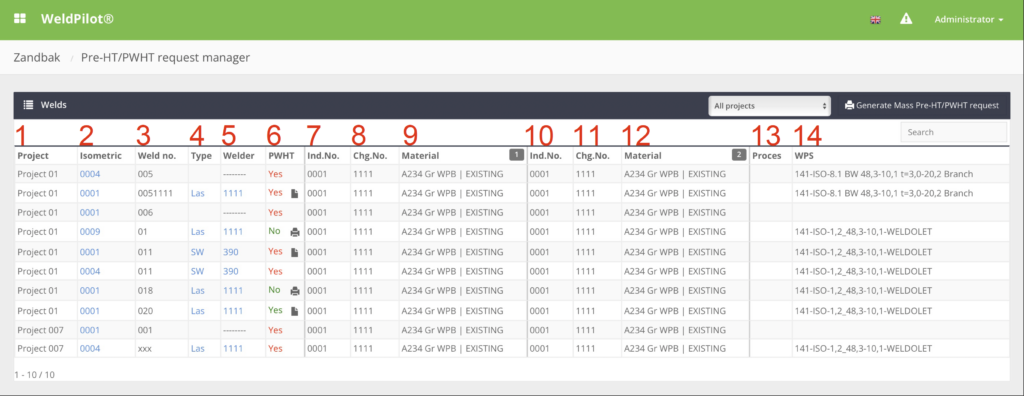Click green PWHT Yes in weld 020 row
This screenshot has width=1024, height=396.
click(x=275, y=310)
